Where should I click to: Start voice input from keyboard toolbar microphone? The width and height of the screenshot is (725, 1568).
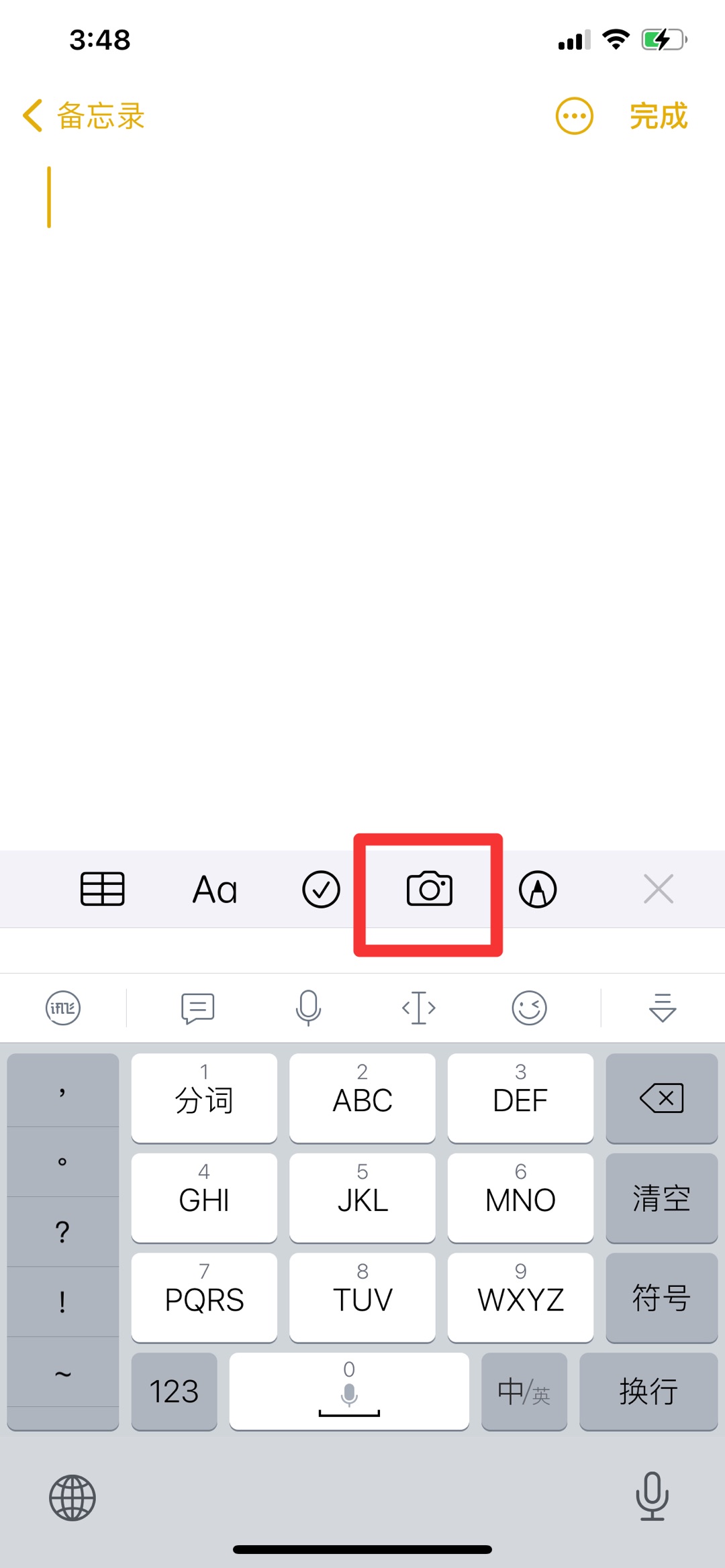pyautogui.click(x=308, y=1008)
